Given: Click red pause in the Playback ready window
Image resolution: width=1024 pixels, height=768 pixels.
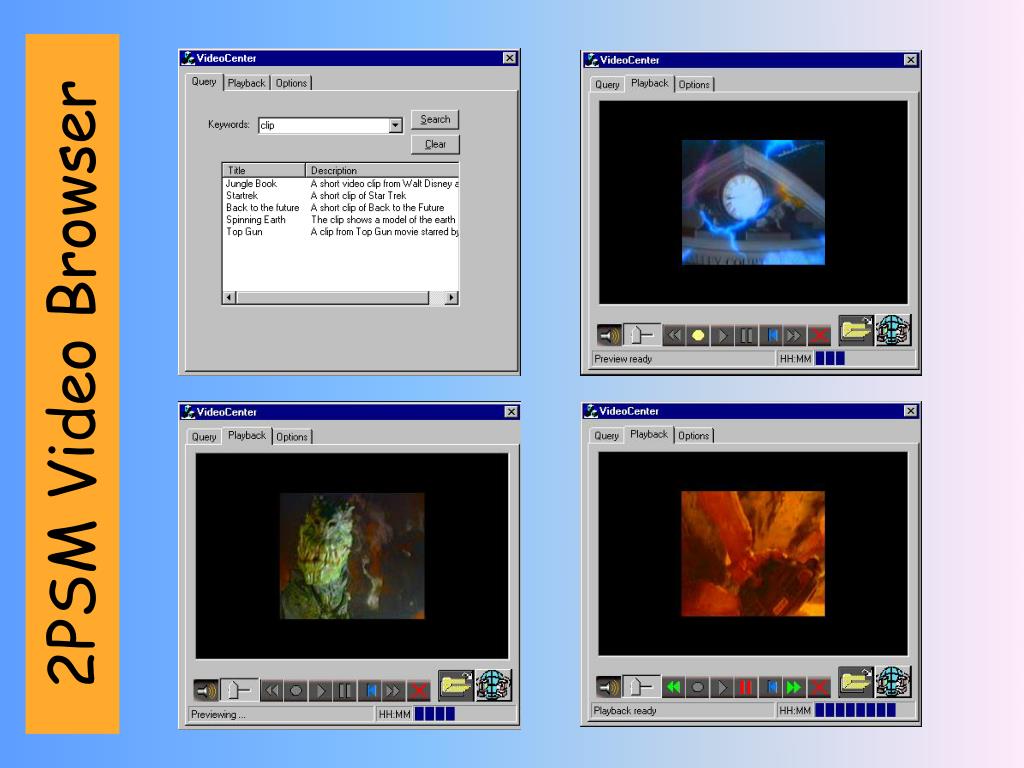Looking at the screenshot, I should [746, 686].
